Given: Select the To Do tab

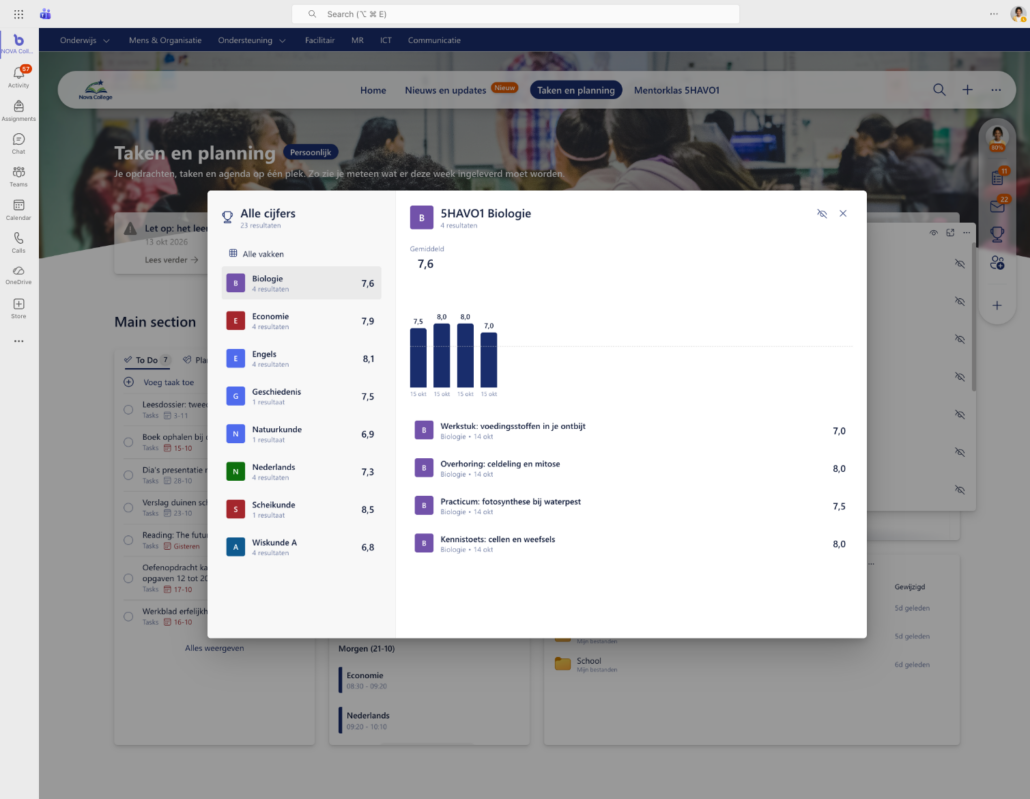Looking at the screenshot, I should coord(147,360).
